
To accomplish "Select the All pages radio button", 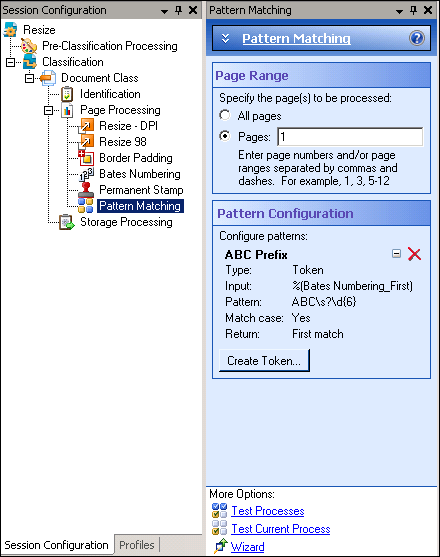I will 224,115.
